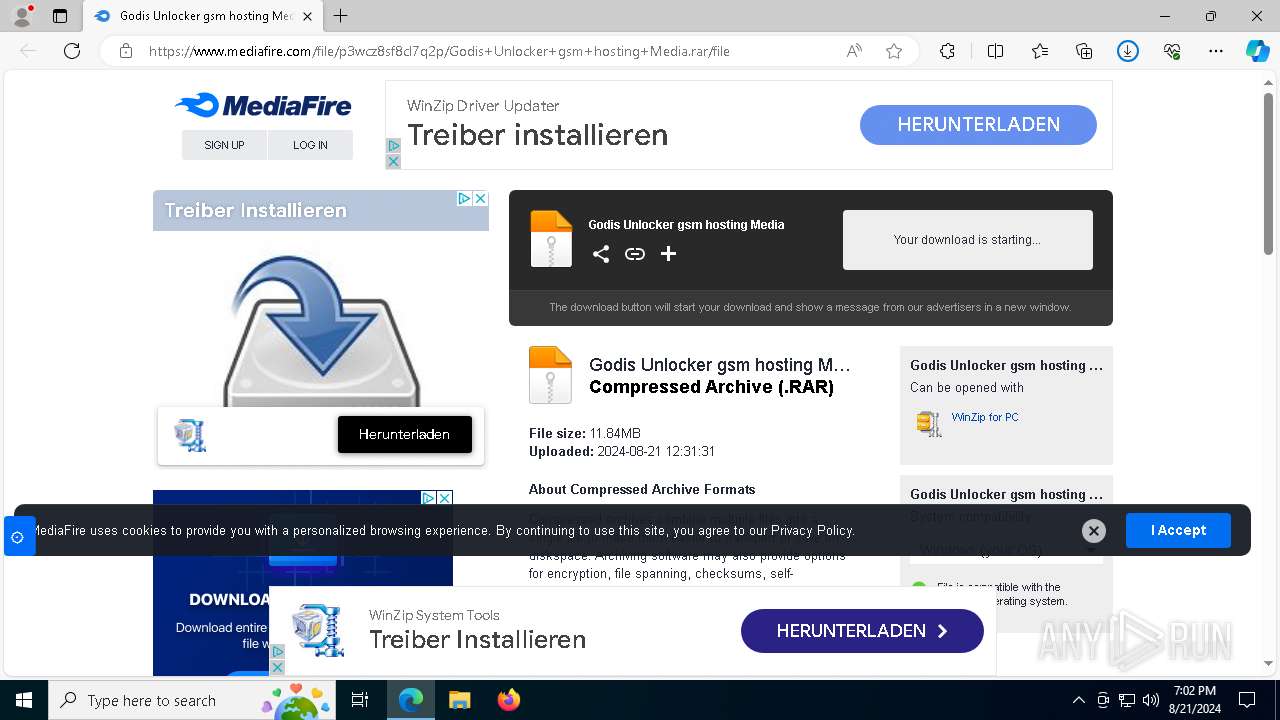The width and height of the screenshot is (1280, 720).
Task: Close the Treiber Installieren sidebar ad
Action: (x=480, y=198)
